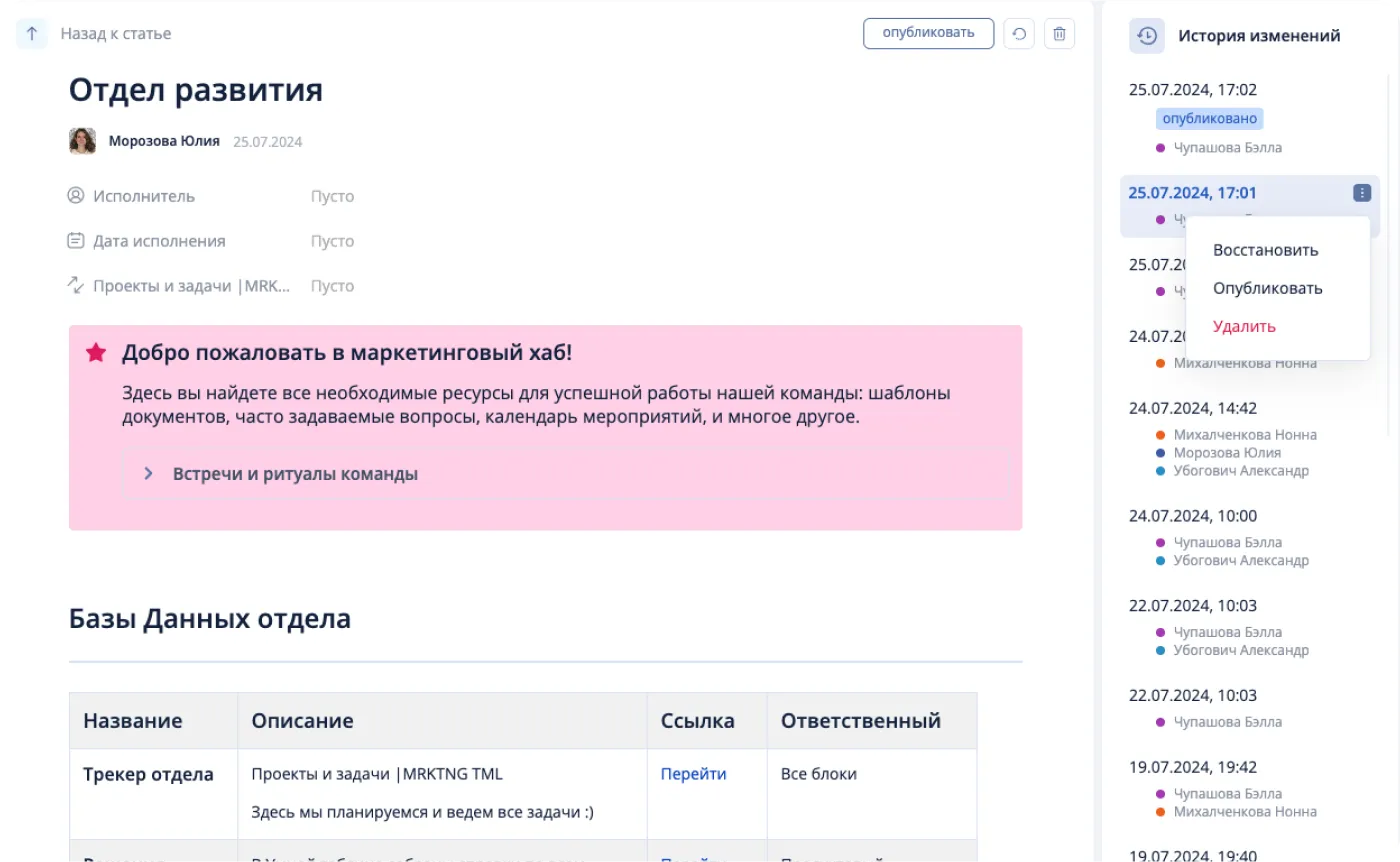
Task: Expand Встречи и ритуалы команды section
Action: 149,474
